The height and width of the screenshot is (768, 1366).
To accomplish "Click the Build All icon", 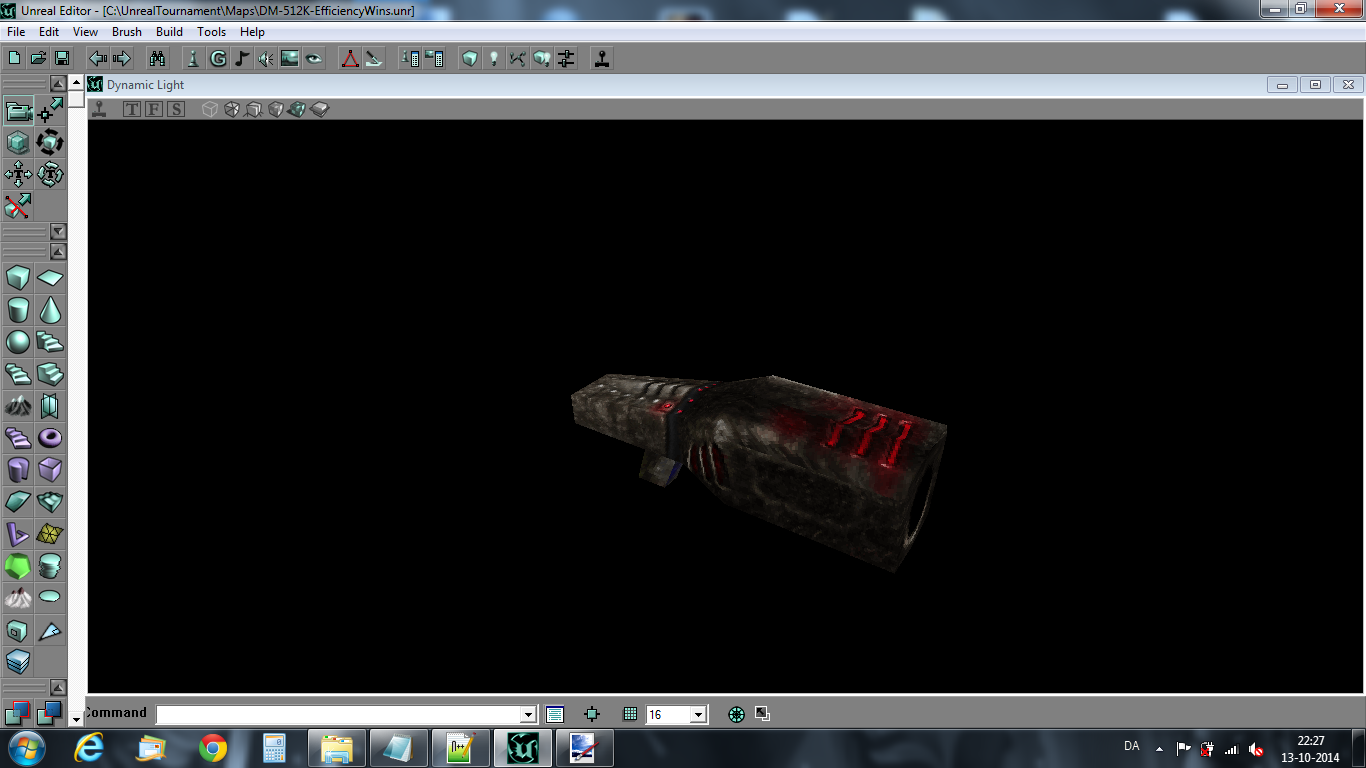I will (542, 59).
